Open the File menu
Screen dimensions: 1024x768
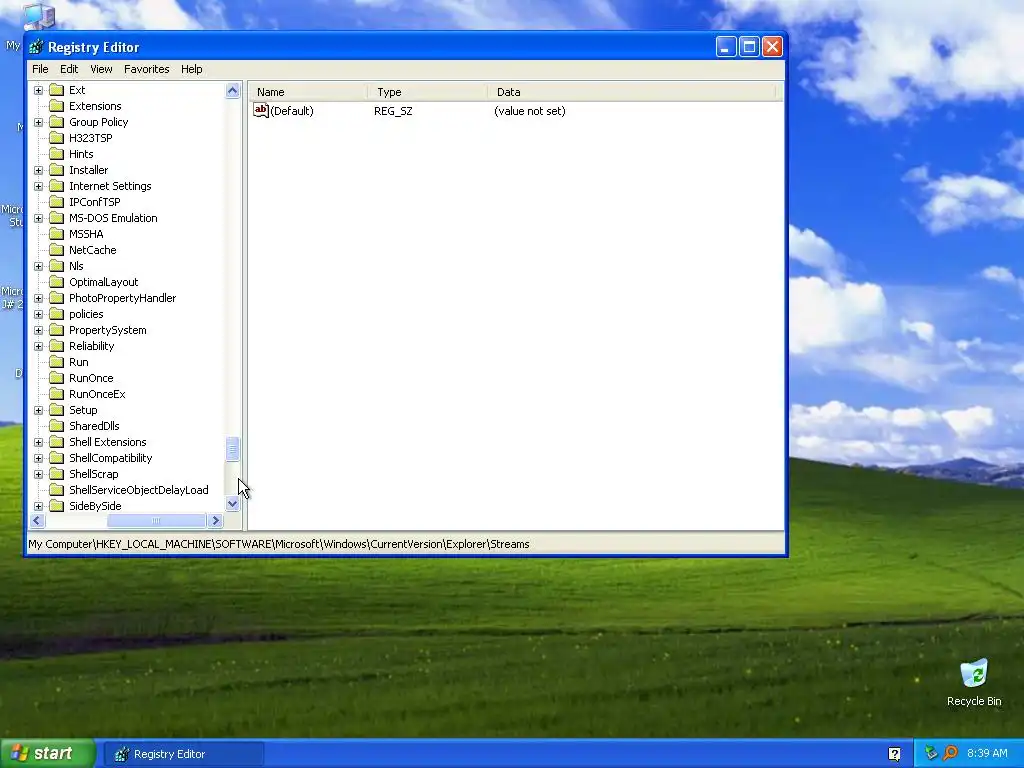point(40,69)
